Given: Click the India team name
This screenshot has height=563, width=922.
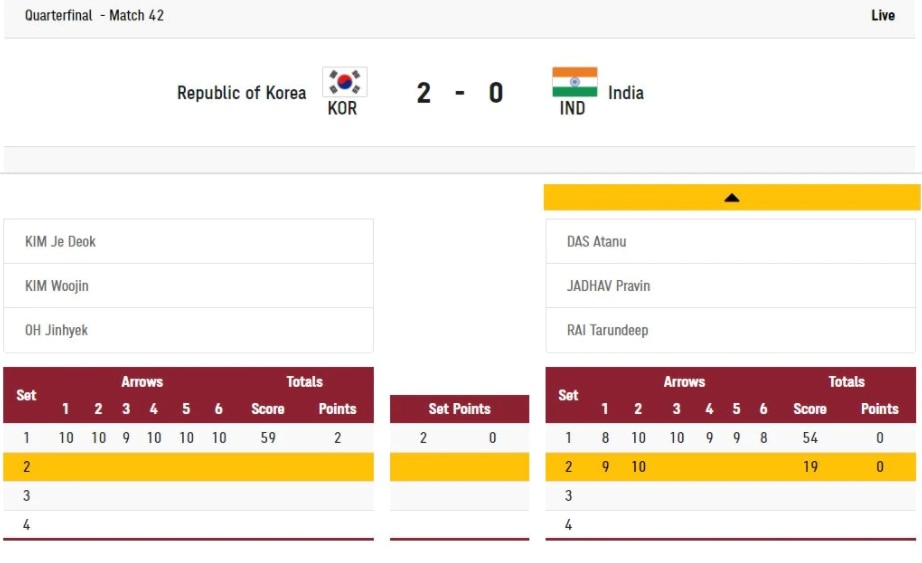Looking at the screenshot, I should tap(626, 93).
